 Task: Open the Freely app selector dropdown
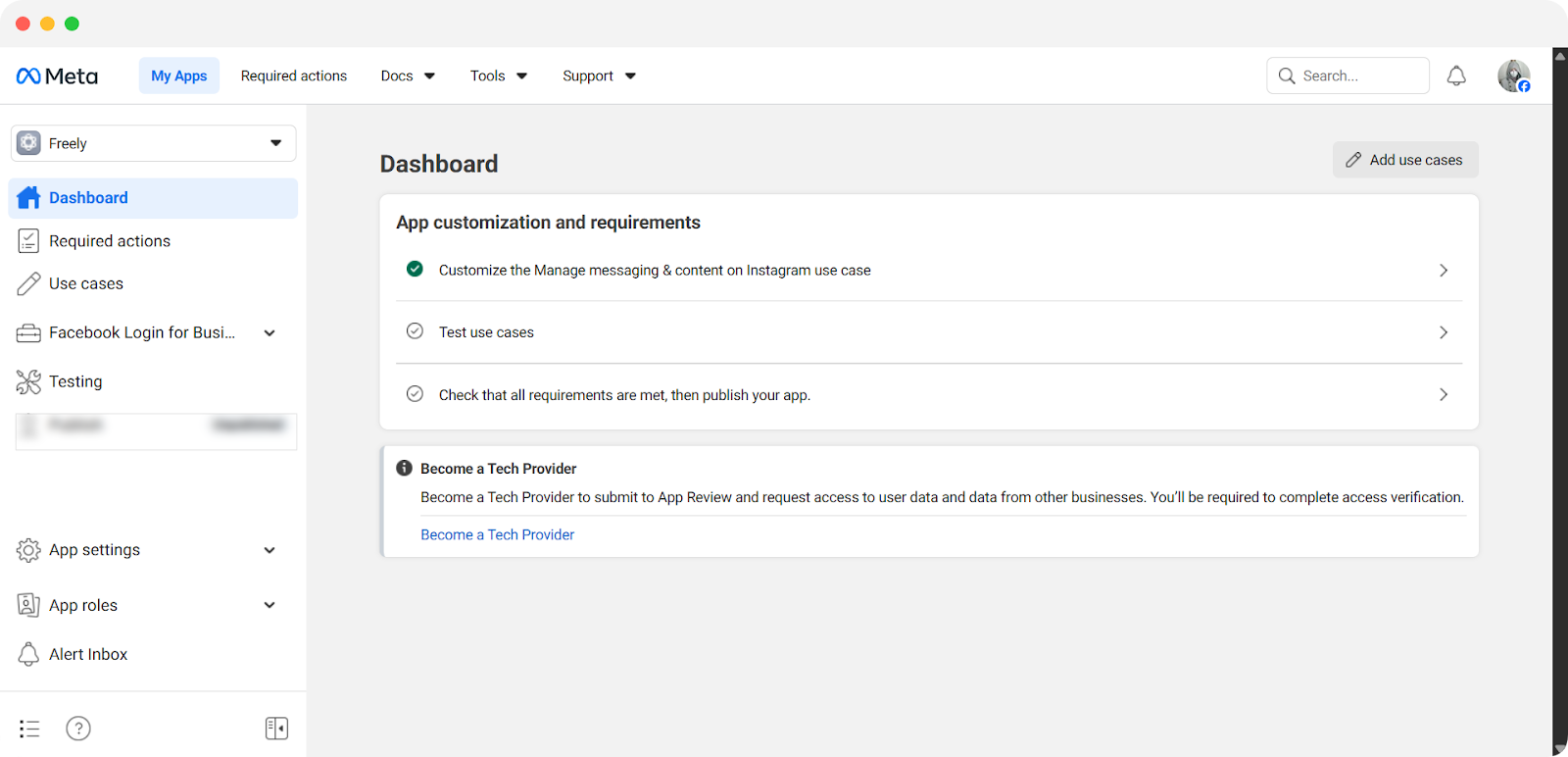153,143
